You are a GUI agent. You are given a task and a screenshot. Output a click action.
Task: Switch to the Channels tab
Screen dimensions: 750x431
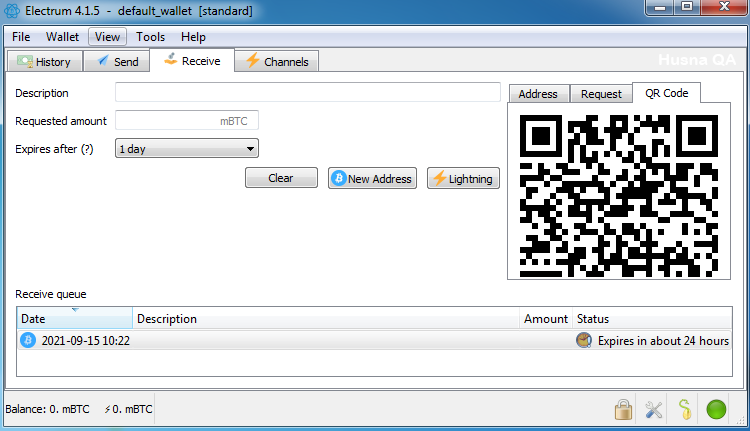click(276, 62)
